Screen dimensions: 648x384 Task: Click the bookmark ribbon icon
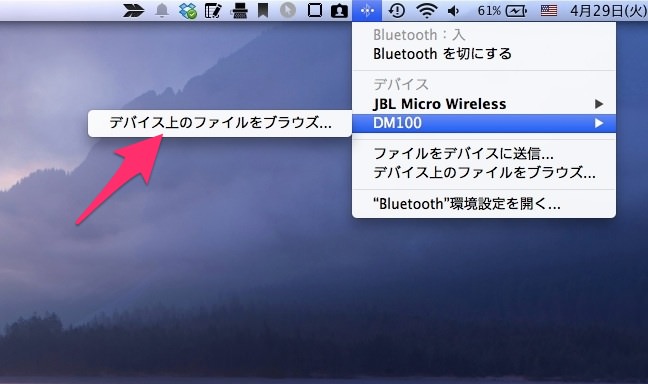click(262, 11)
